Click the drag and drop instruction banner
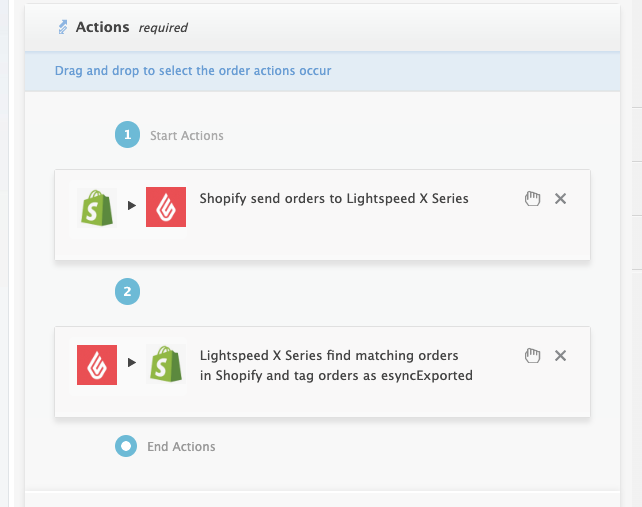This screenshot has width=642, height=507. (x=193, y=71)
